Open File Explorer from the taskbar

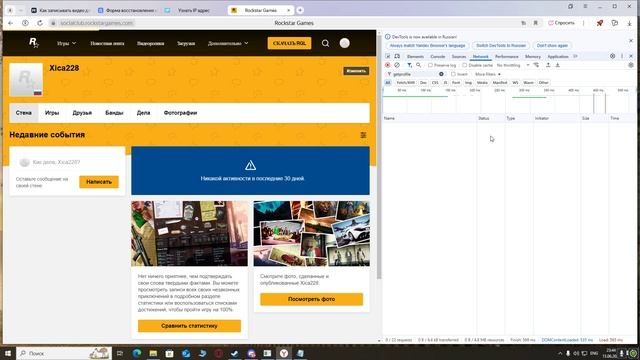coord(153,353)
